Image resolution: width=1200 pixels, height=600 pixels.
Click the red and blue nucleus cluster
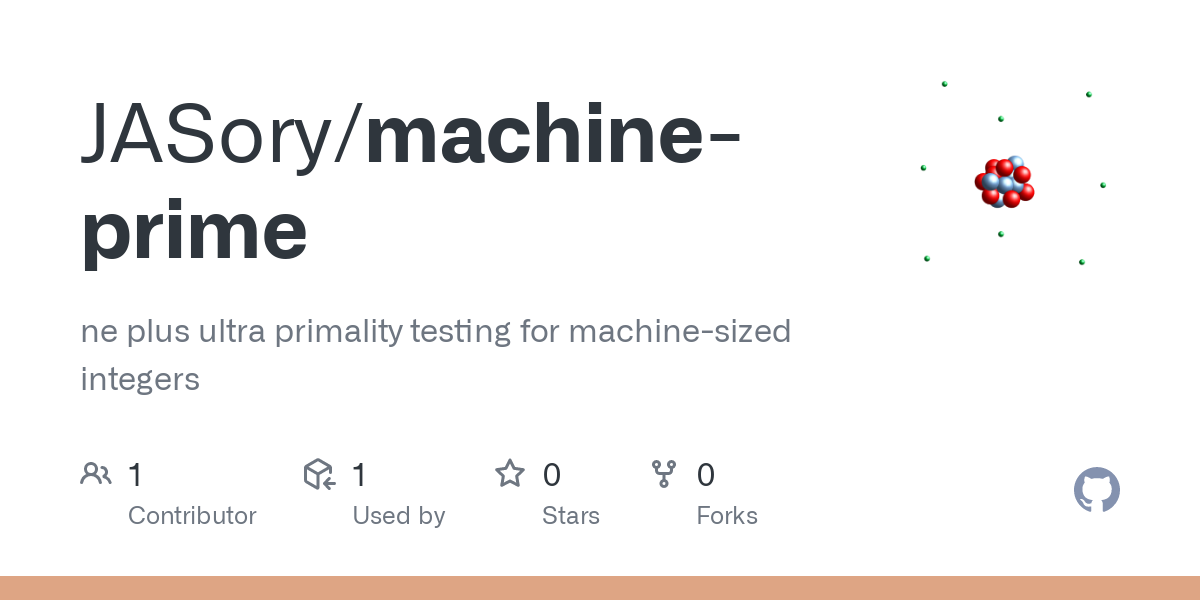pos(1004,182)
